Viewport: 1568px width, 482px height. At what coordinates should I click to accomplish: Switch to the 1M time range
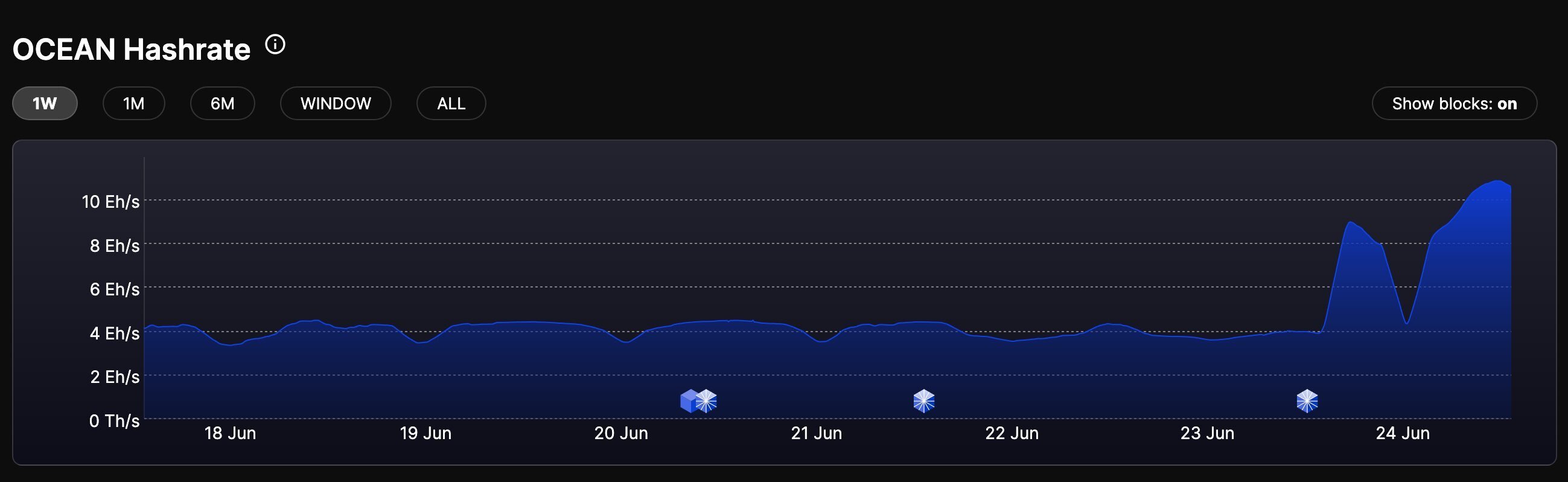click(x=134, y=104)
